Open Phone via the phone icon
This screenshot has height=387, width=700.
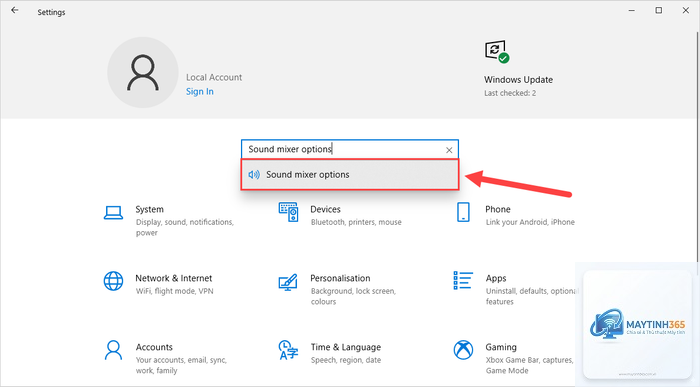(463, 212)
